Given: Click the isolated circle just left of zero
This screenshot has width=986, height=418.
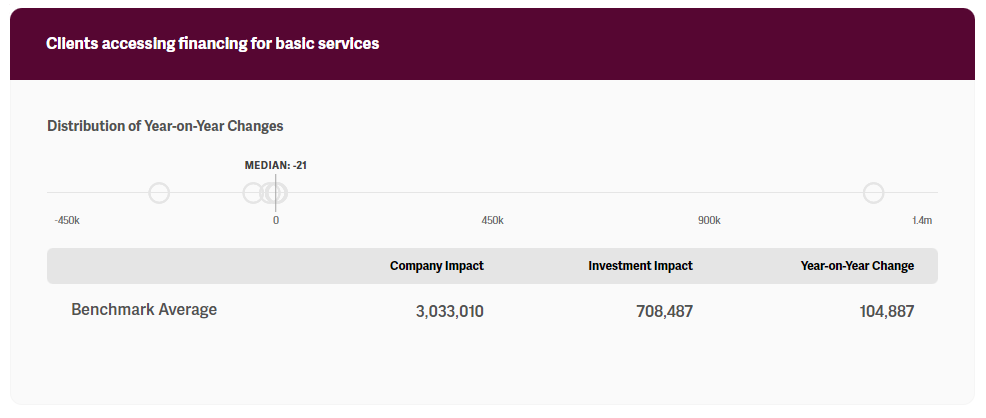Looking at the screenshot, I should point(253,193).
